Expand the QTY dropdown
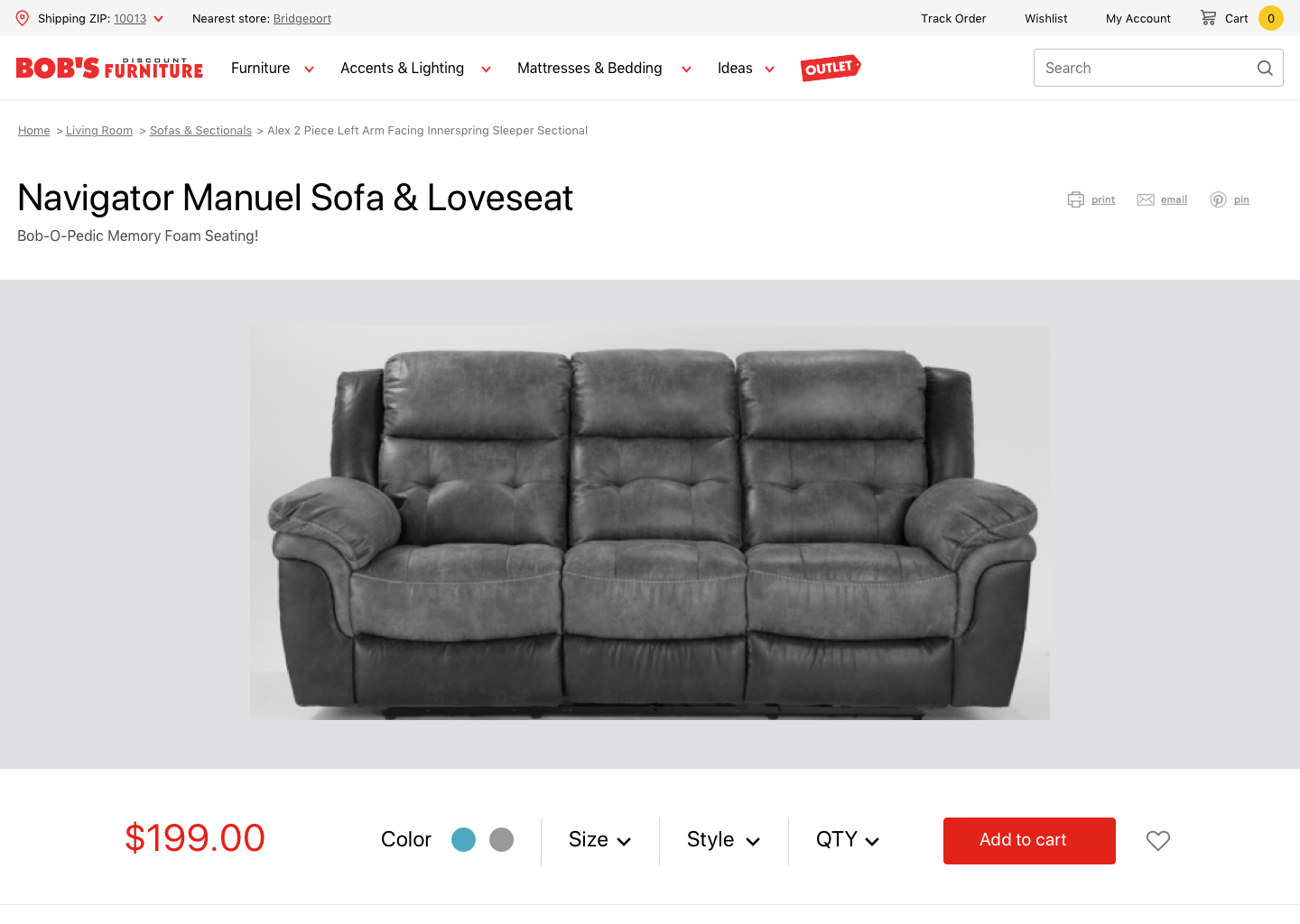 (848, 840)
